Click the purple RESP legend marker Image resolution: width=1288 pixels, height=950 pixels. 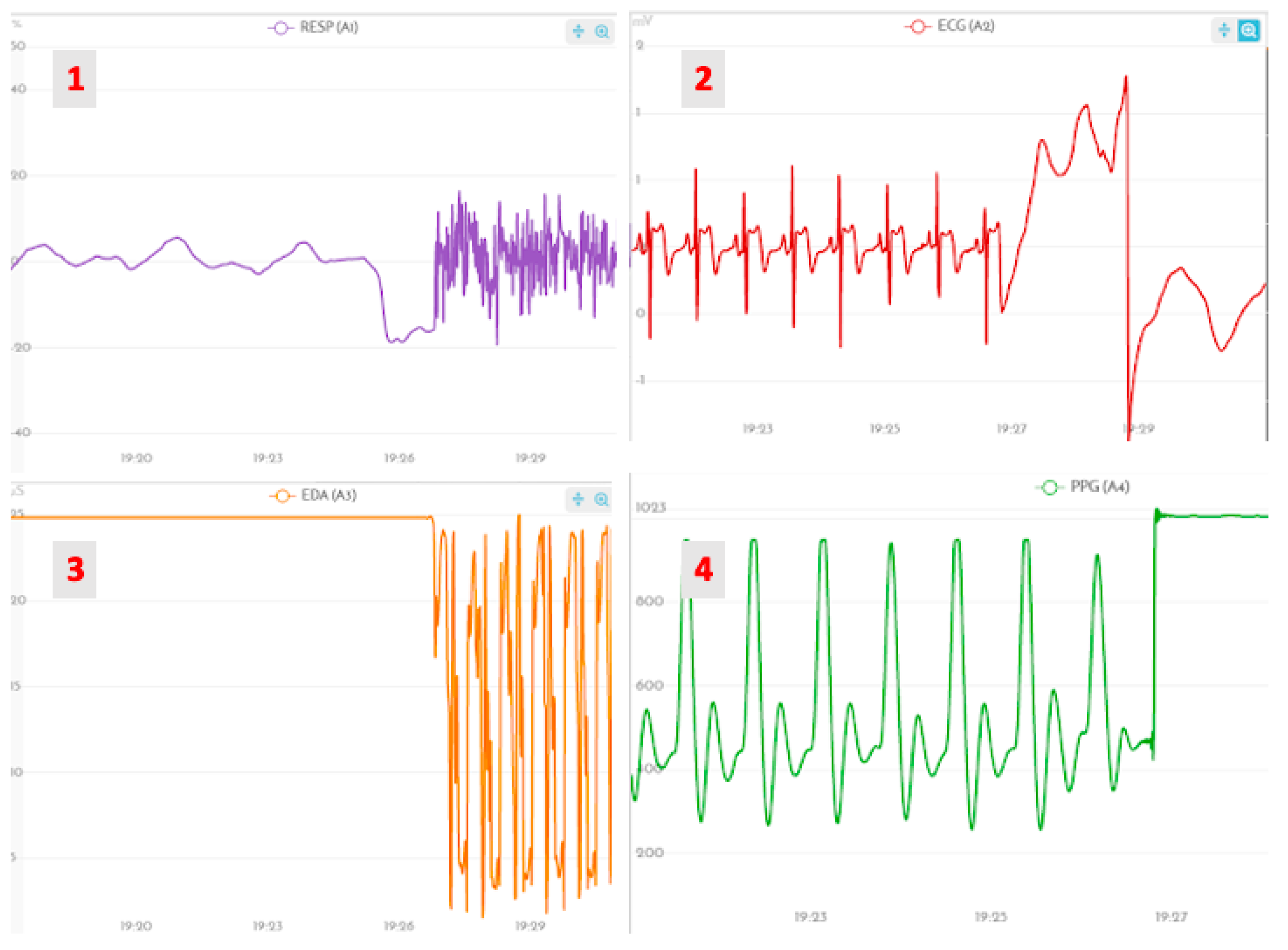pos(281,28)
